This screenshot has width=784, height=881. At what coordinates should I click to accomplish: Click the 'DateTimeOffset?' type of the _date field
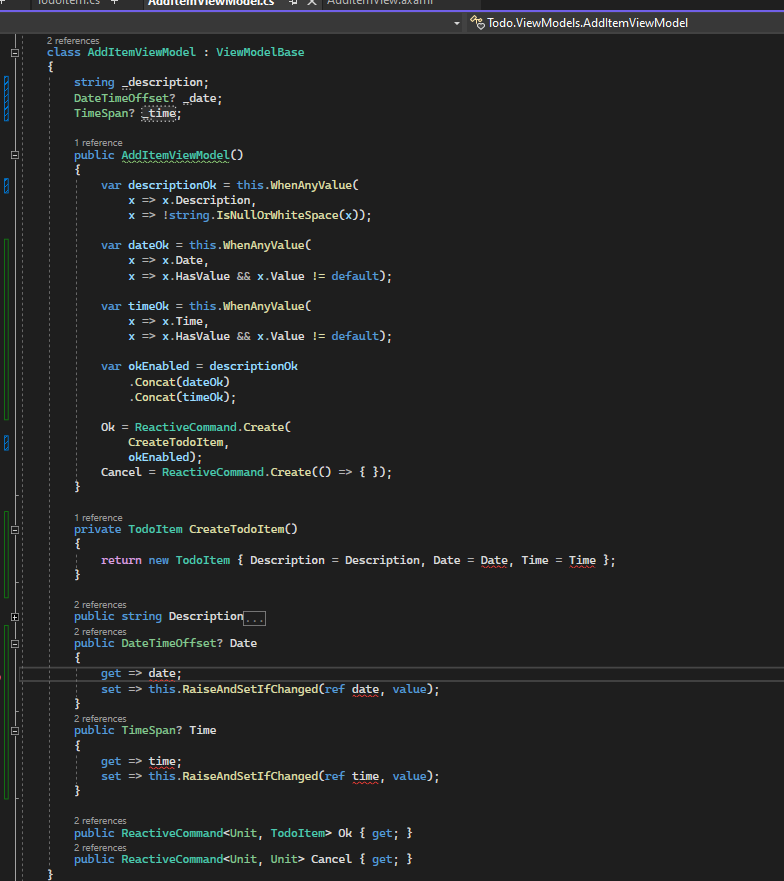(124, 98)
